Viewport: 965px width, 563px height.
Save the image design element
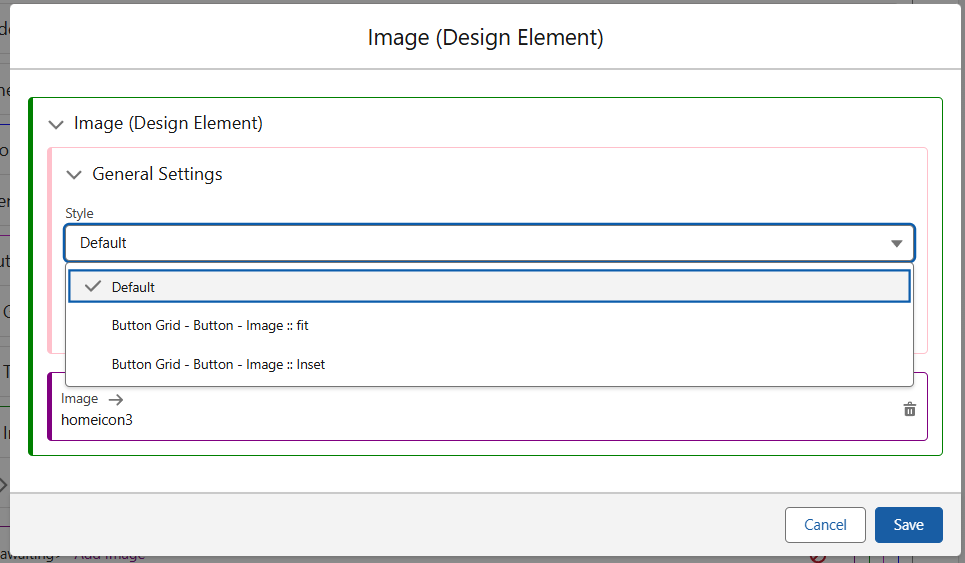[x=908, y=525]
